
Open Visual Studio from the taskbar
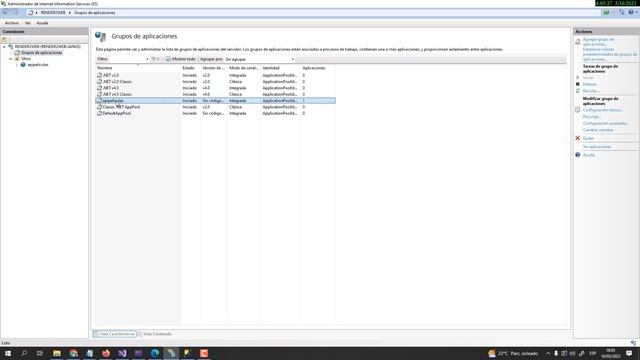122,353
